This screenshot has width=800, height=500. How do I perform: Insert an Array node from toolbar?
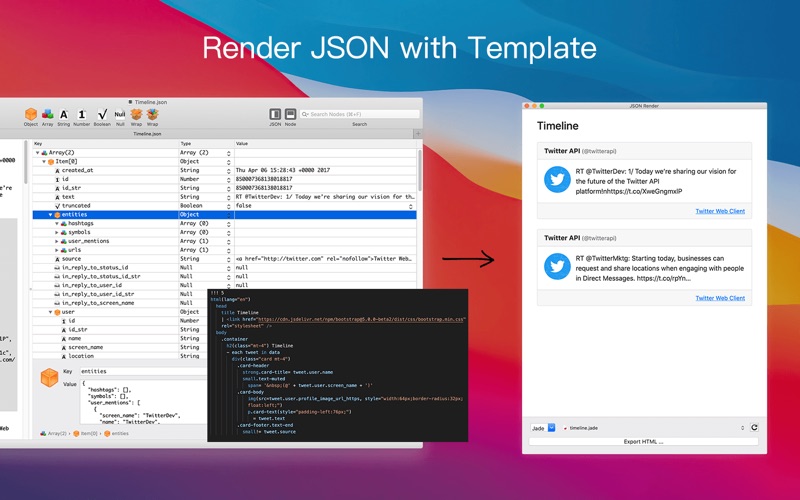pos(47,116)
